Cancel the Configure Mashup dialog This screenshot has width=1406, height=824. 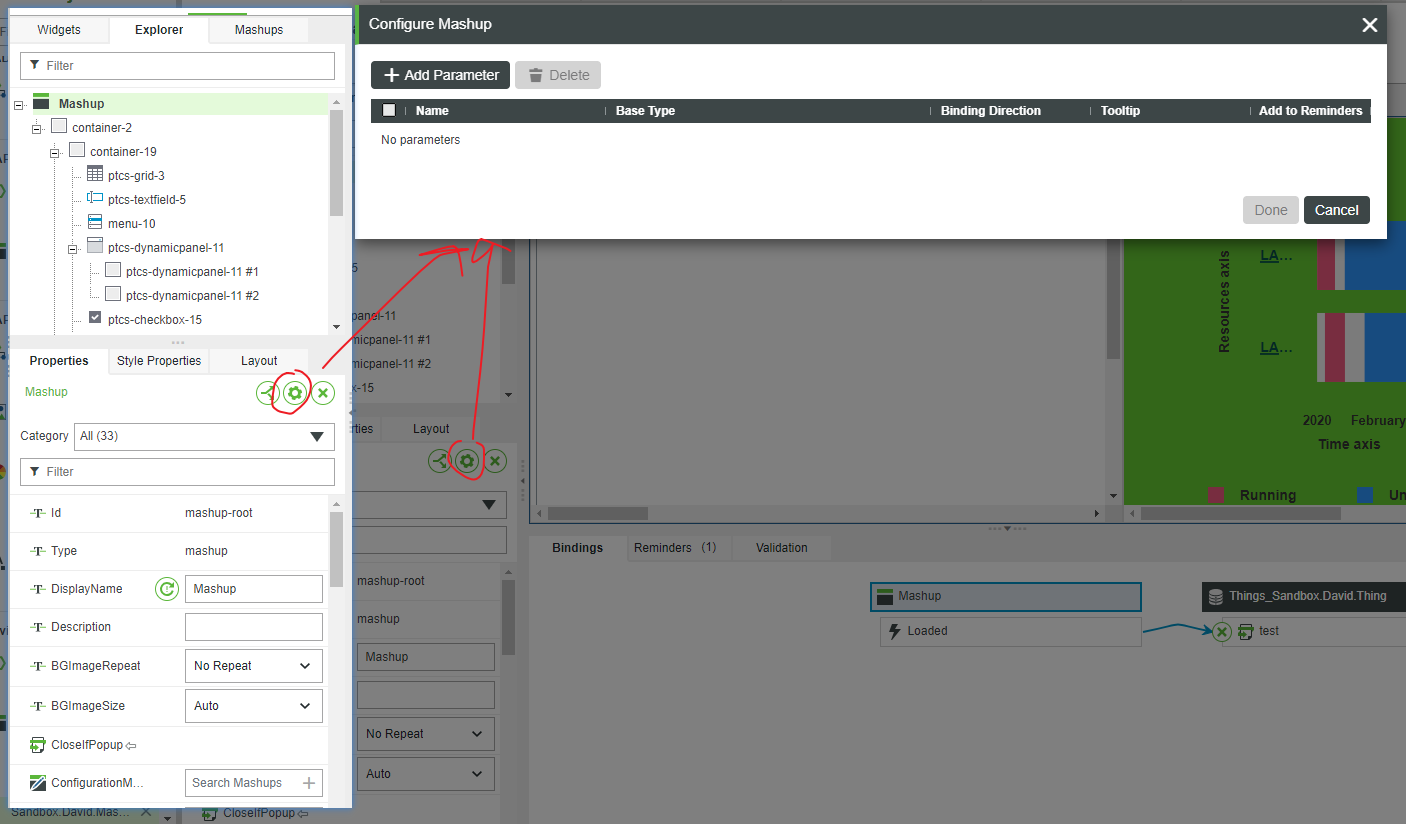coord(1336,210)
